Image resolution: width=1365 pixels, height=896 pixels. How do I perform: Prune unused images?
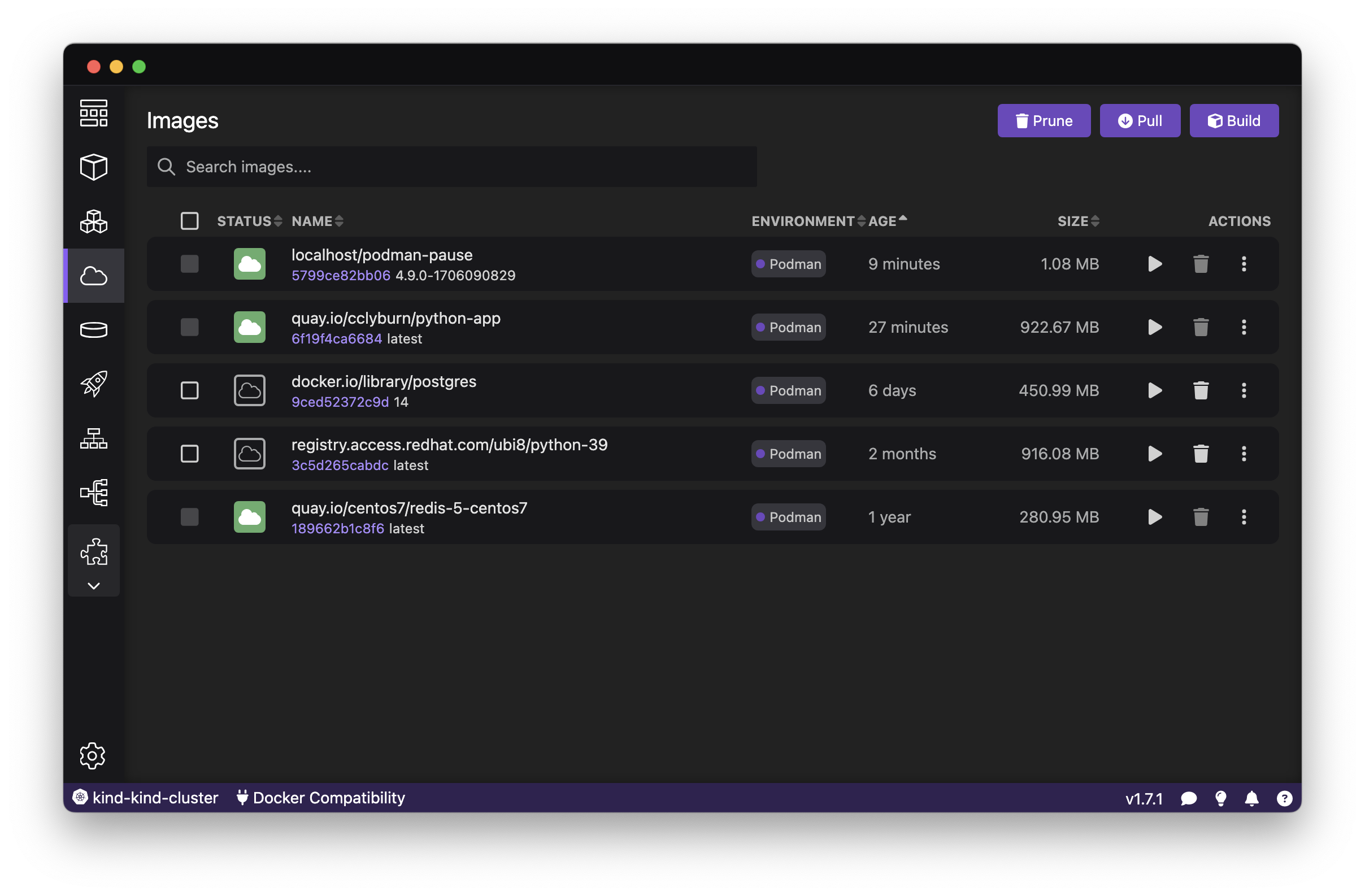1044,120
